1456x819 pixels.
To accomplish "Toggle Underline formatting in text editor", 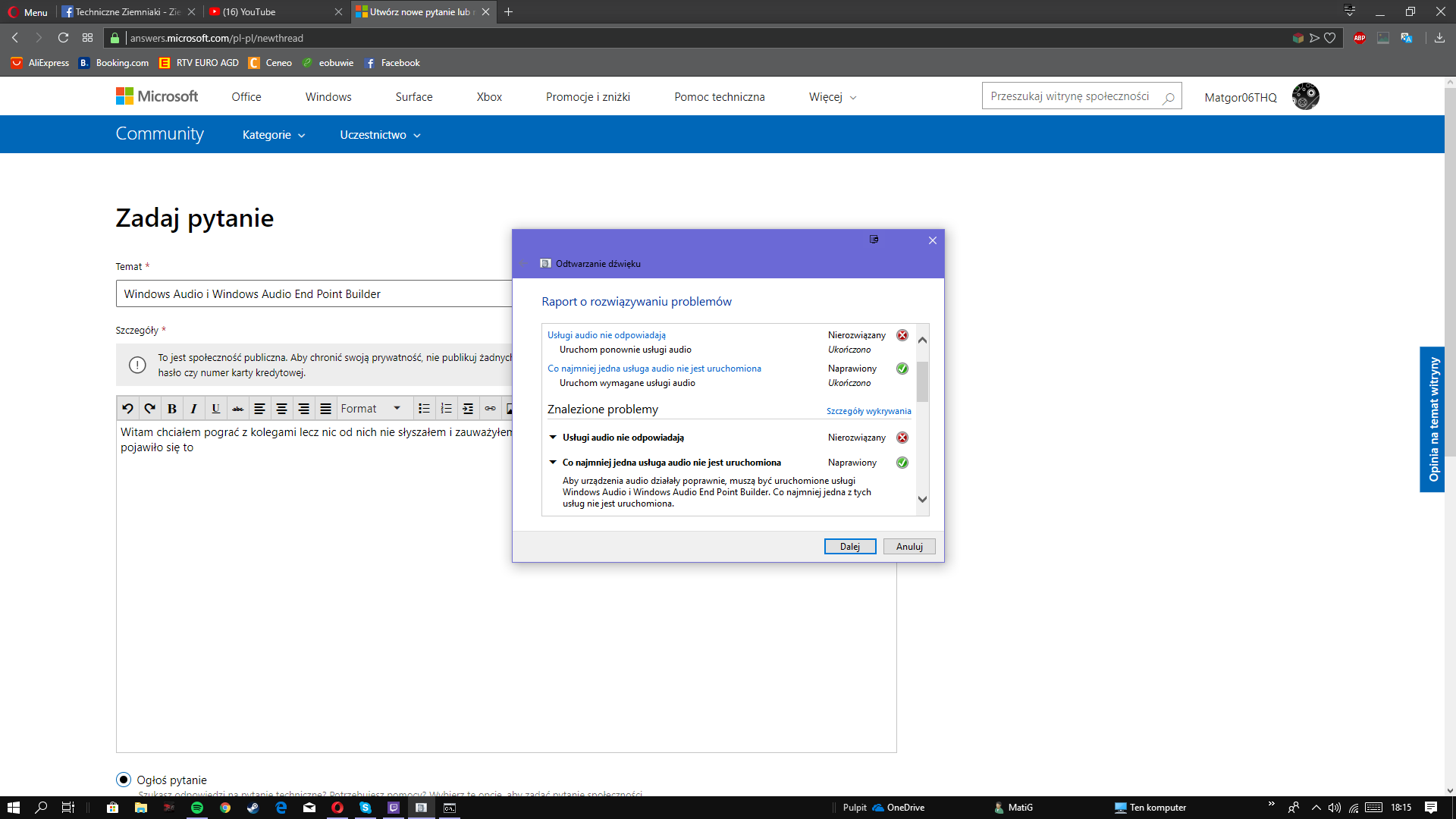I will tap(215, 407).
